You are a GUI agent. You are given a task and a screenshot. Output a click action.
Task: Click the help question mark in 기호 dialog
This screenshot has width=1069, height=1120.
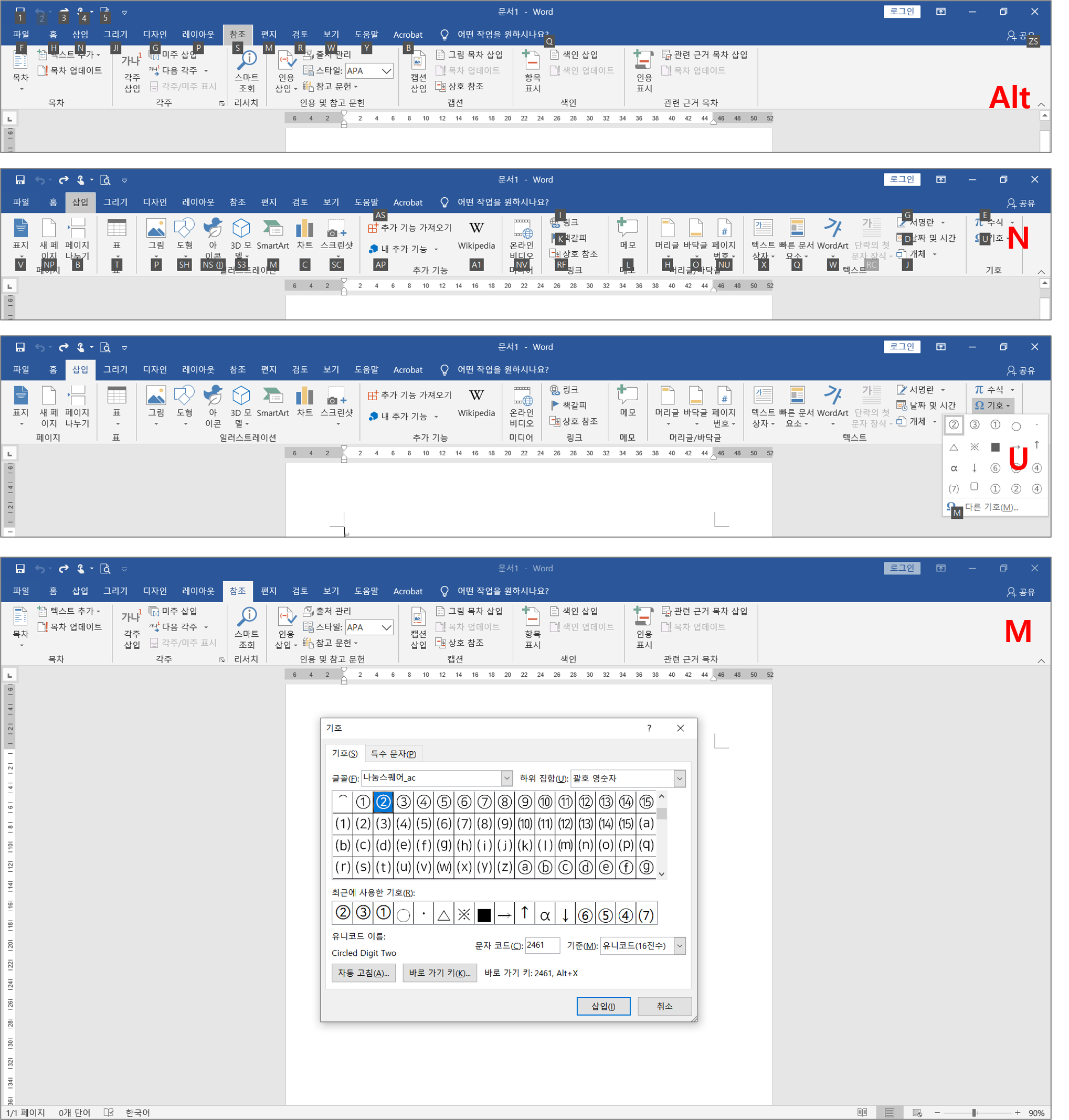[649, 728]
